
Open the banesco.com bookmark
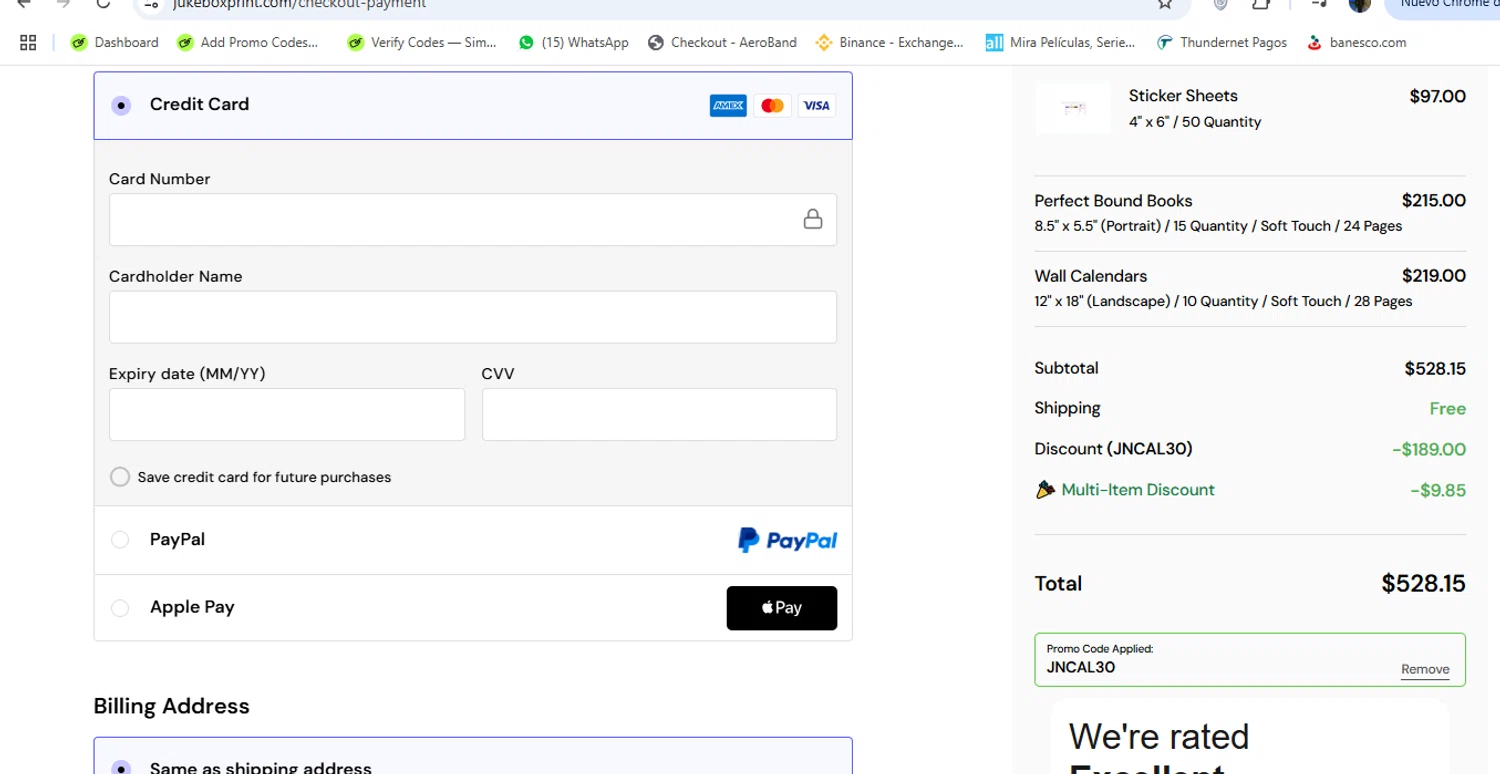pyautogui.click(x=1356, y=42)
